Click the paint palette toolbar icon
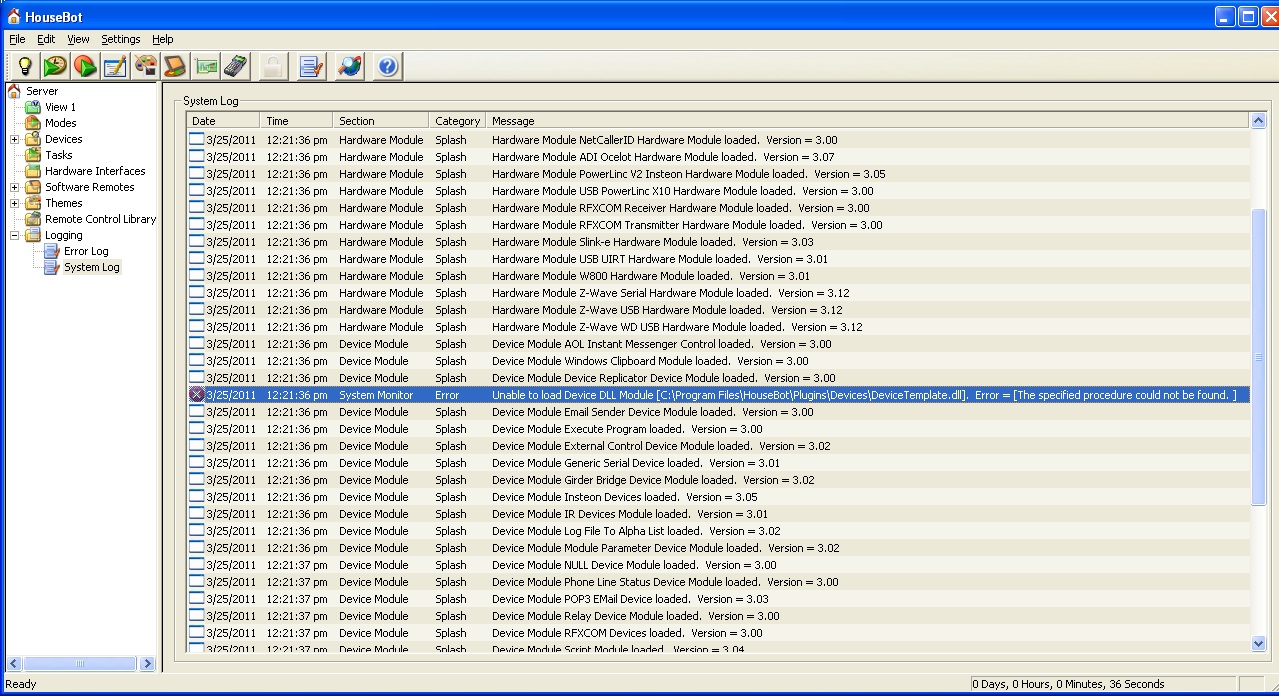Viewport: 1279px width, 696px height. pos(146,66)
